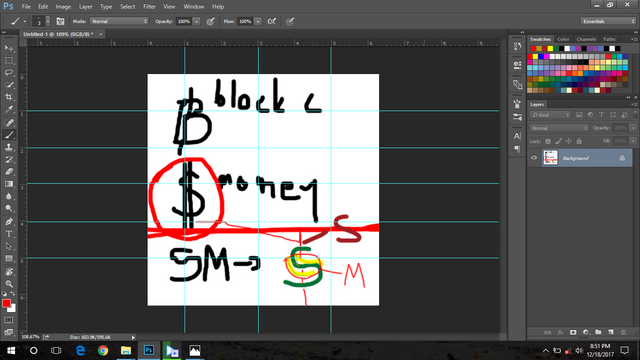Create adjustment layer menu button
640x360 pixels.
click(x=586, y=332)
